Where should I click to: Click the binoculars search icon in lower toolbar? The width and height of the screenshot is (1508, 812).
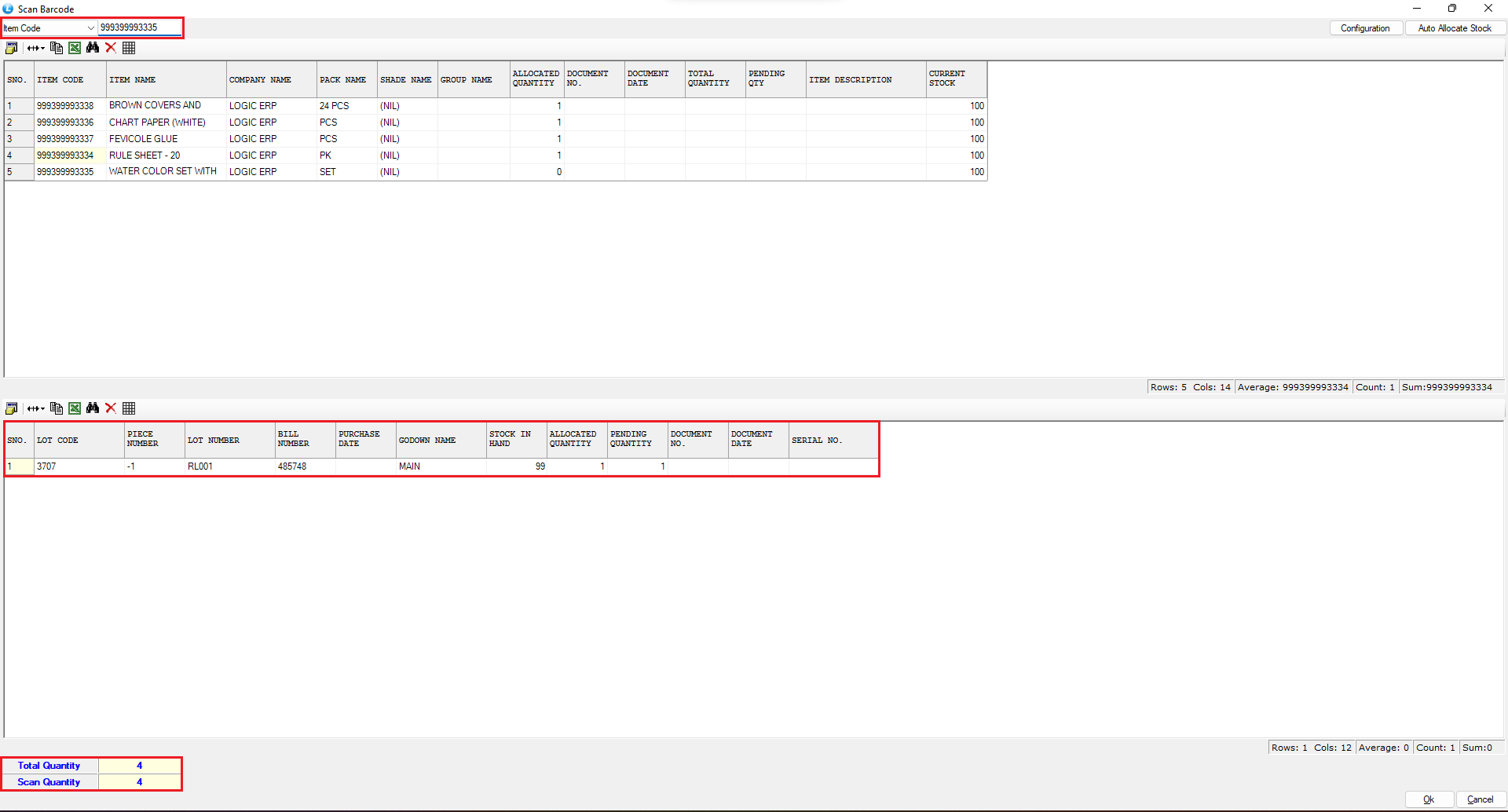point(93,408)
